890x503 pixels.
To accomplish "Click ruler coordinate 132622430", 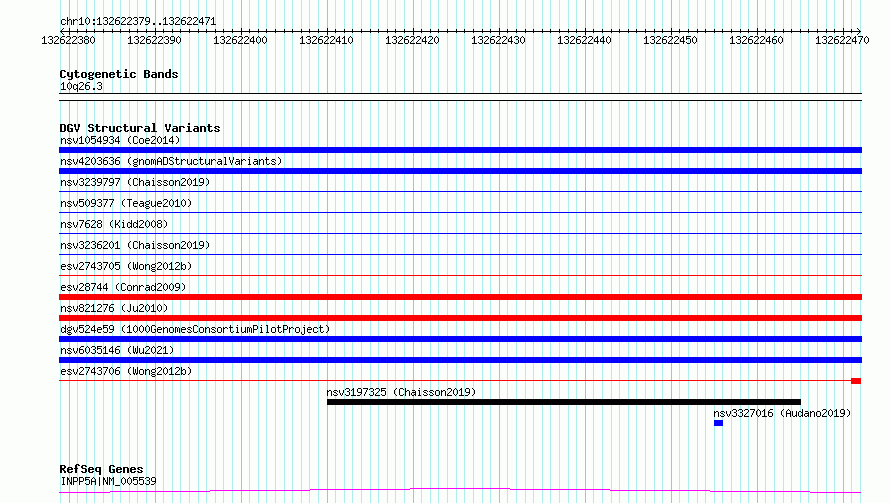I will pyautogui.click(x=498, y=40).
